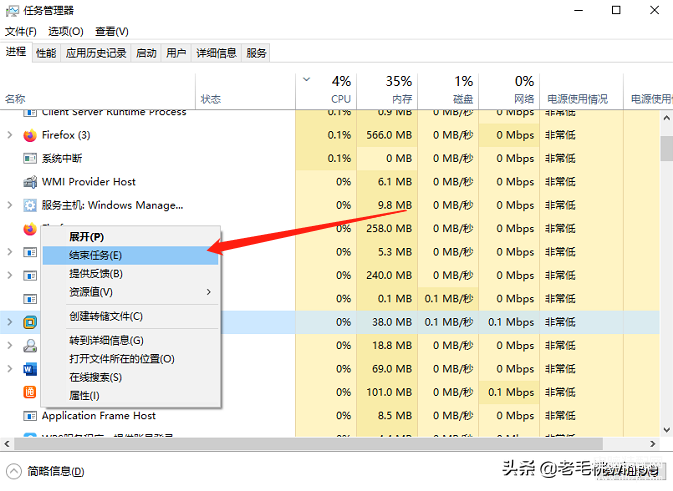
Task: Collapse to 简略信息 via the circle arrow icon
Action: 13,471
